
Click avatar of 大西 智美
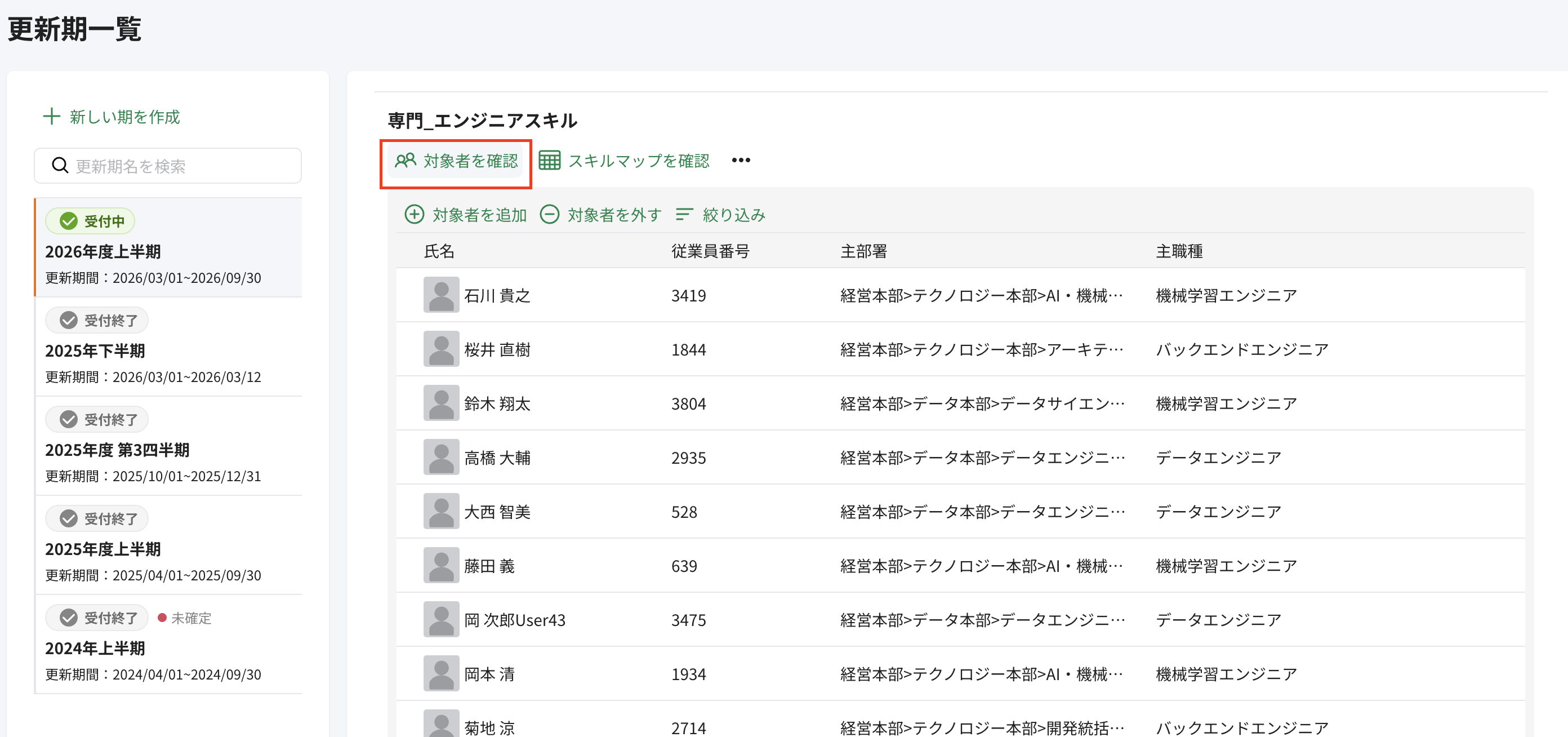pyautogui.click(x=442, y=511)
